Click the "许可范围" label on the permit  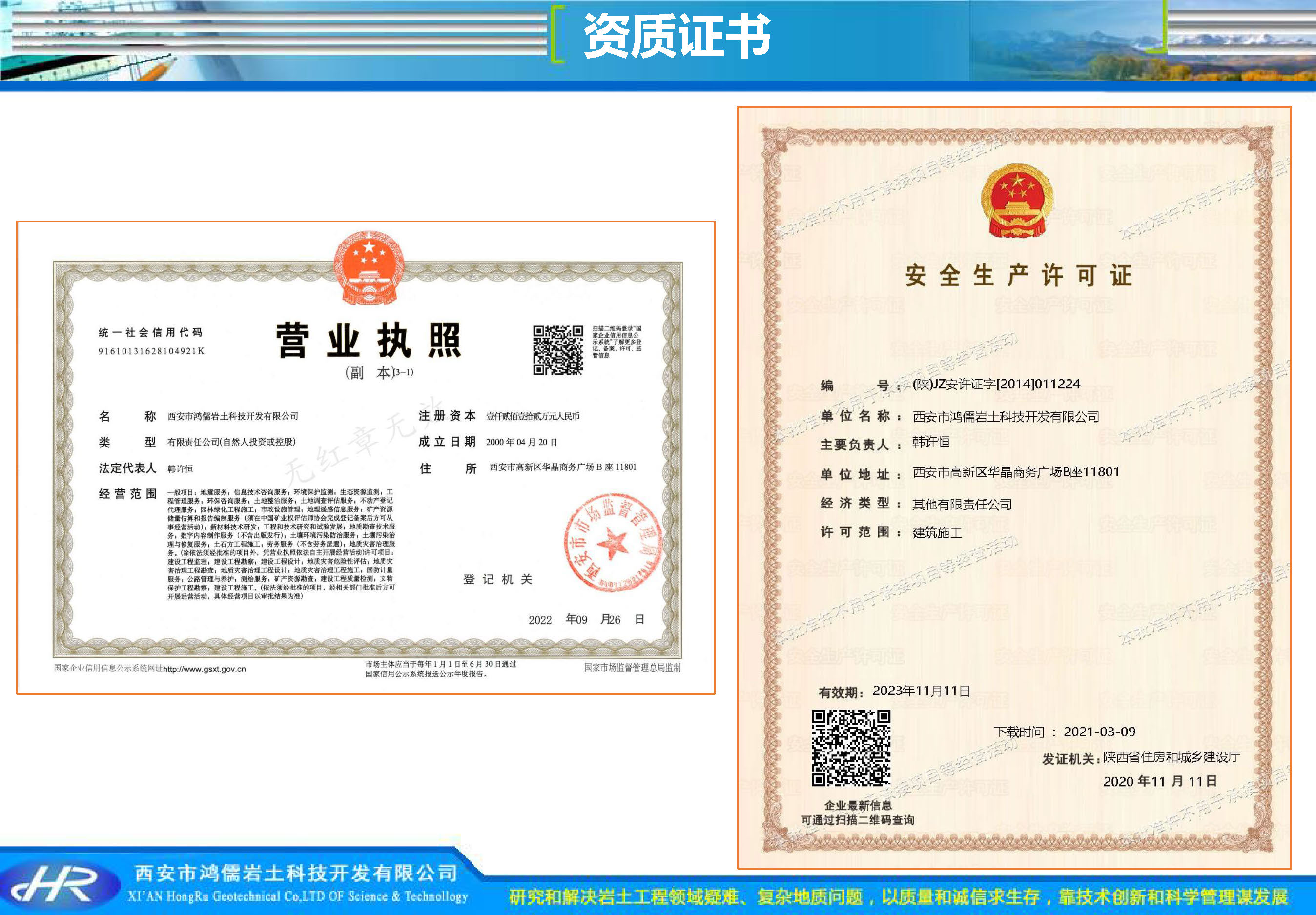pos(861,532)
